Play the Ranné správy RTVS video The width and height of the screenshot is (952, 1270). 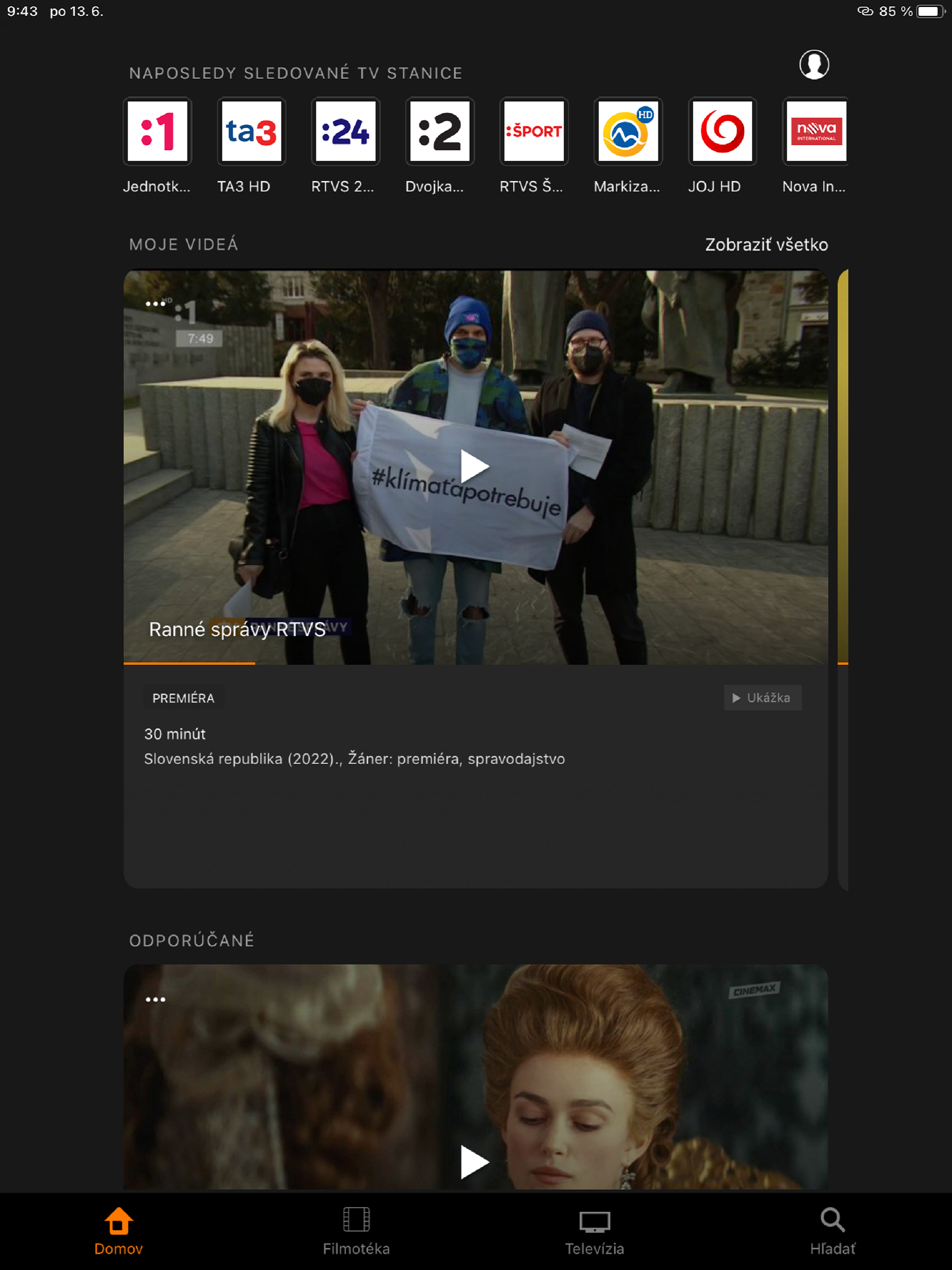pyautogui.click(x=475, y=467)
